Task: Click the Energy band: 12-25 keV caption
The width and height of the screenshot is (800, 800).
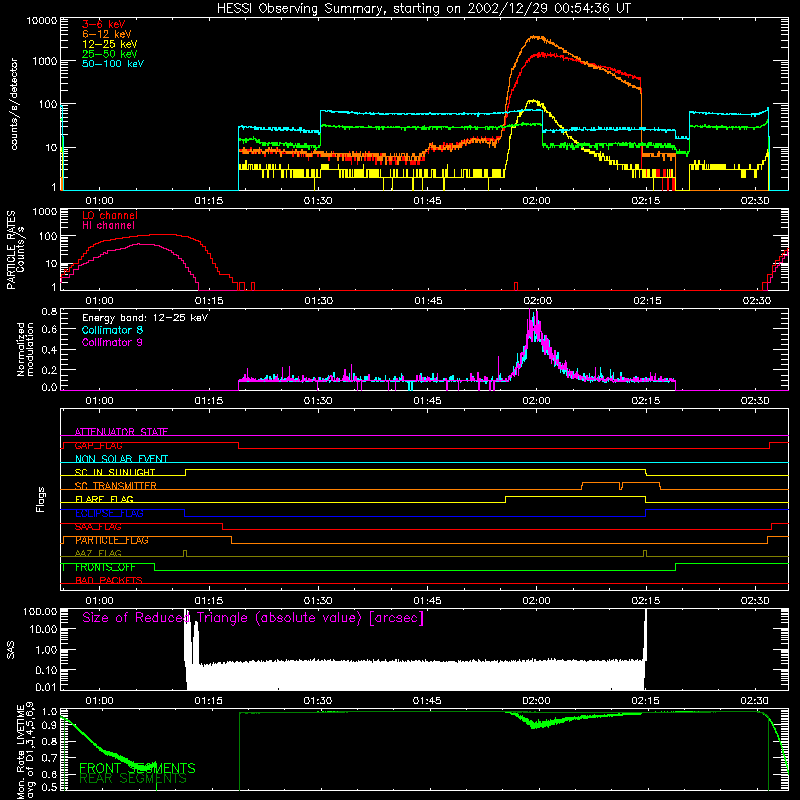Action: [x=144, y=318]
